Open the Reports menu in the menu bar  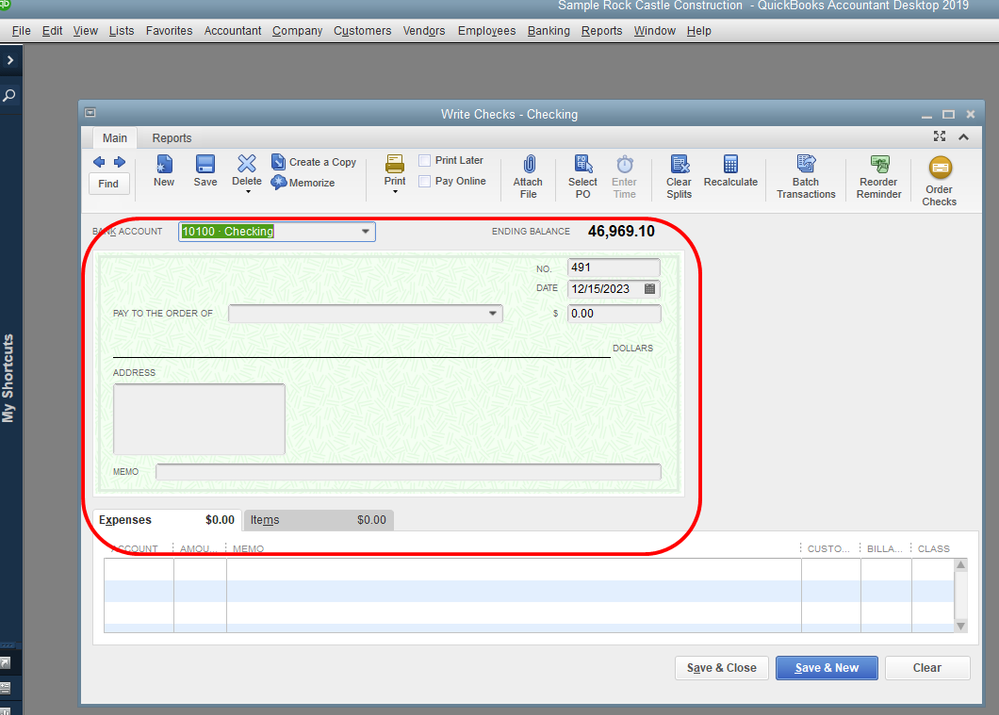601,31
